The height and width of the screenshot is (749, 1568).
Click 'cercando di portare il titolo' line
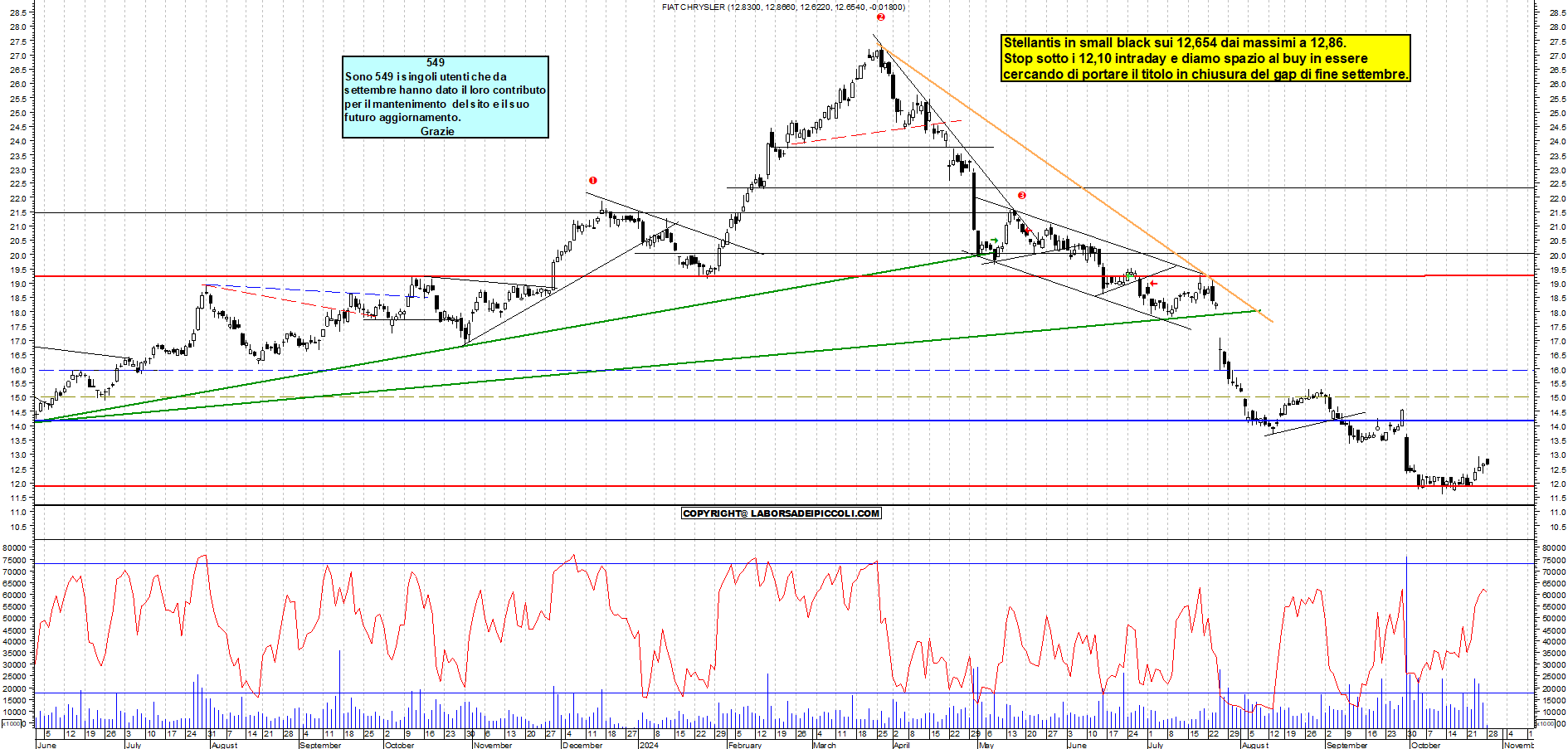pos(1205,74)
